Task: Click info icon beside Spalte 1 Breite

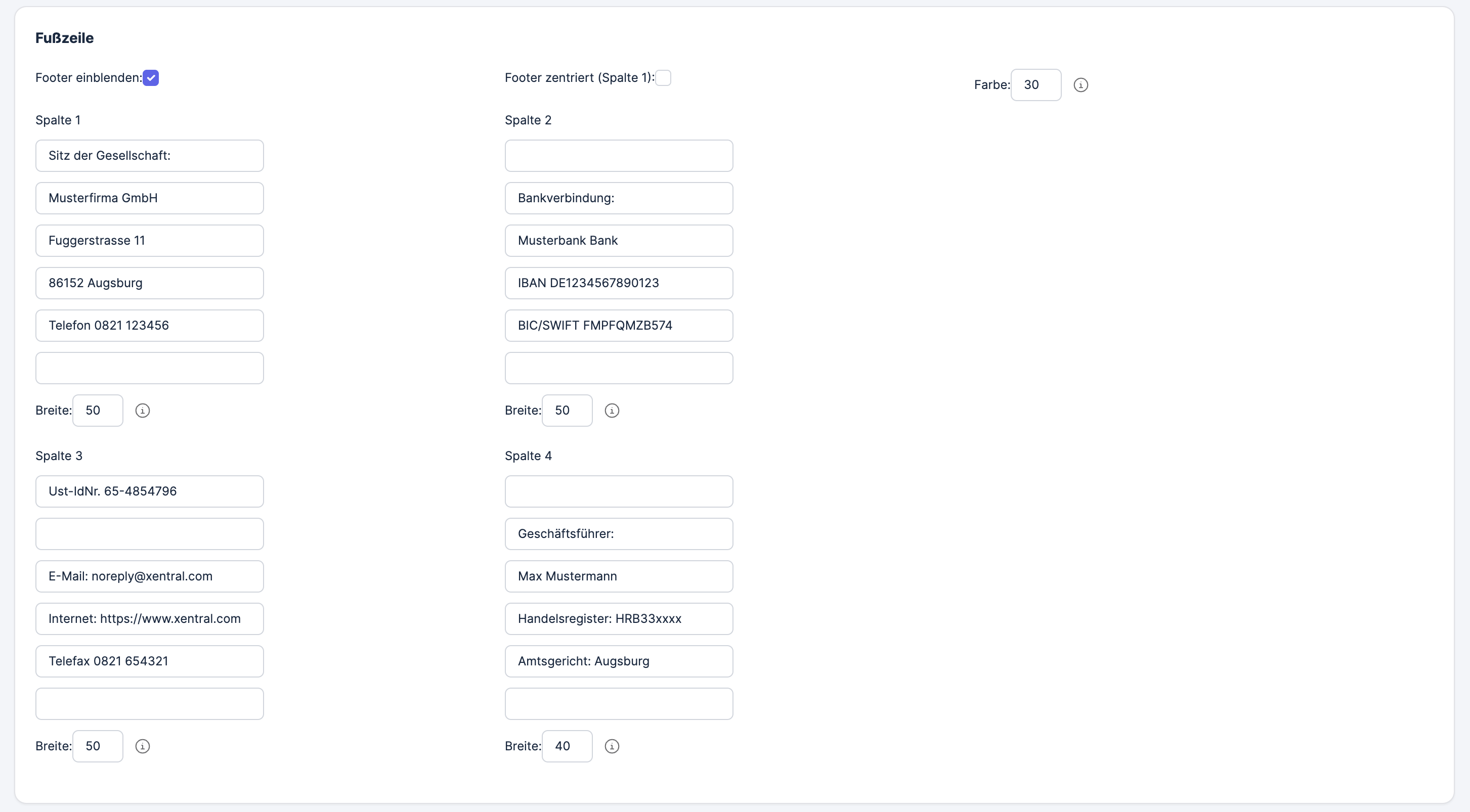Action: [142, 411]
